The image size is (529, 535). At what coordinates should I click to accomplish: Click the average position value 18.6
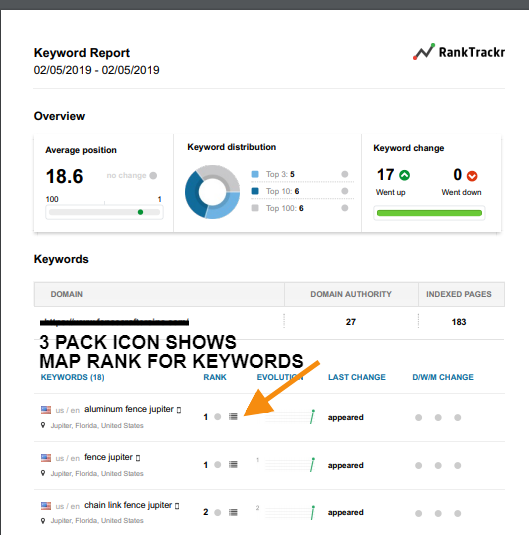coord(65,176)
